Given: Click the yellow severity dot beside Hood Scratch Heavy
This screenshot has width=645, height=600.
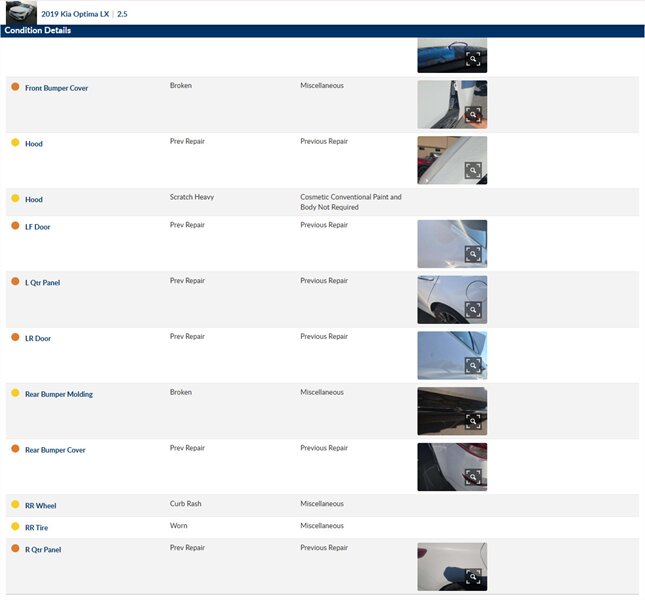Looking at the screenshot, I should pyautogui.click(x=15, y=199).
